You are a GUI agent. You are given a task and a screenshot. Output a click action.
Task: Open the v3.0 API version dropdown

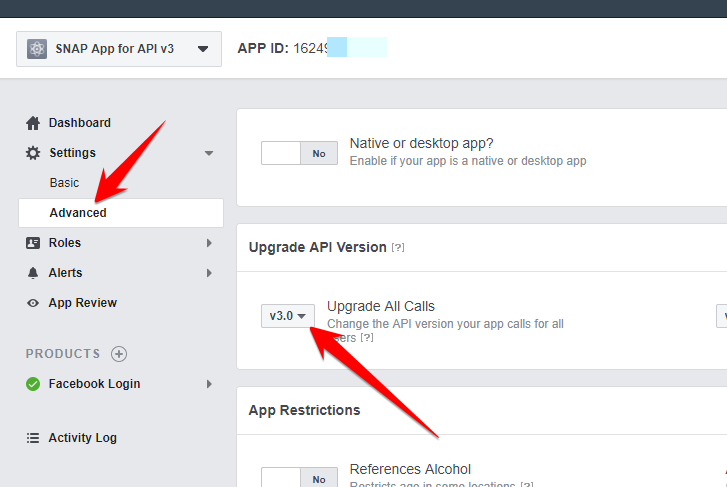(x=287, y=316)
